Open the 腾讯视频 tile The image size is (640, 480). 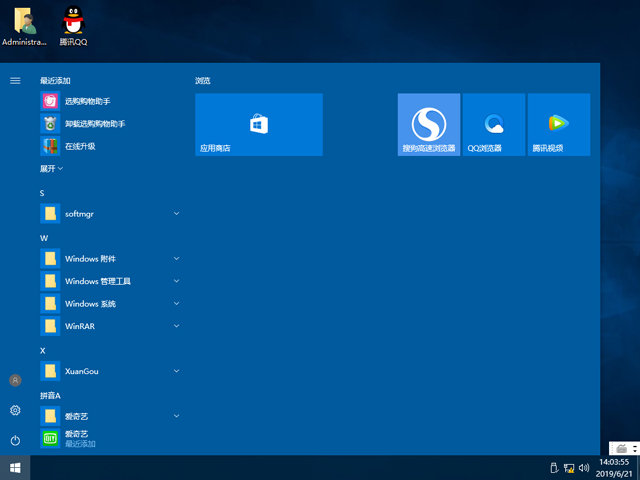pyautogui.click(x=558, y=125)
